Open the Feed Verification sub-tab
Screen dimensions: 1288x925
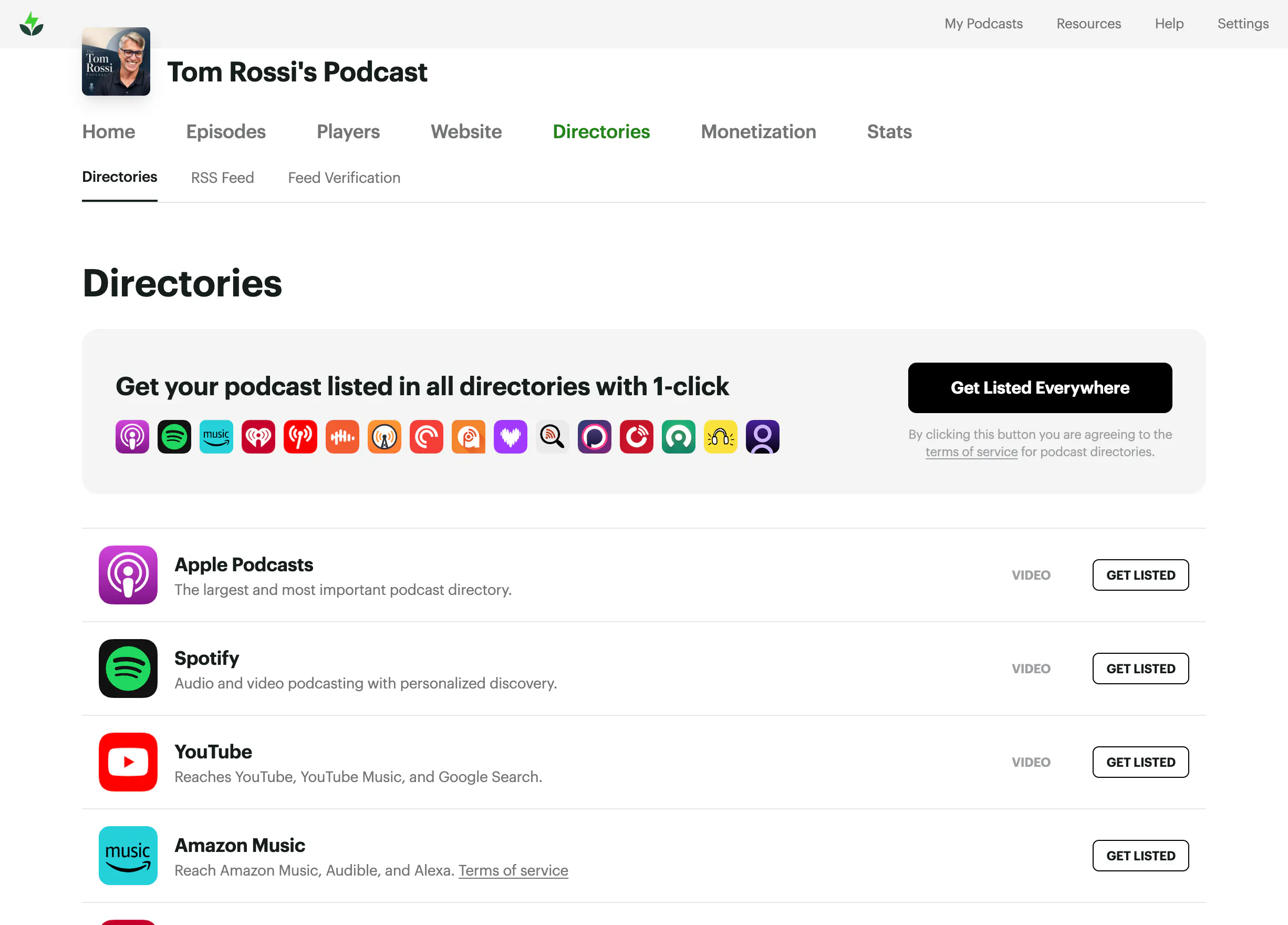click(344, 178)
